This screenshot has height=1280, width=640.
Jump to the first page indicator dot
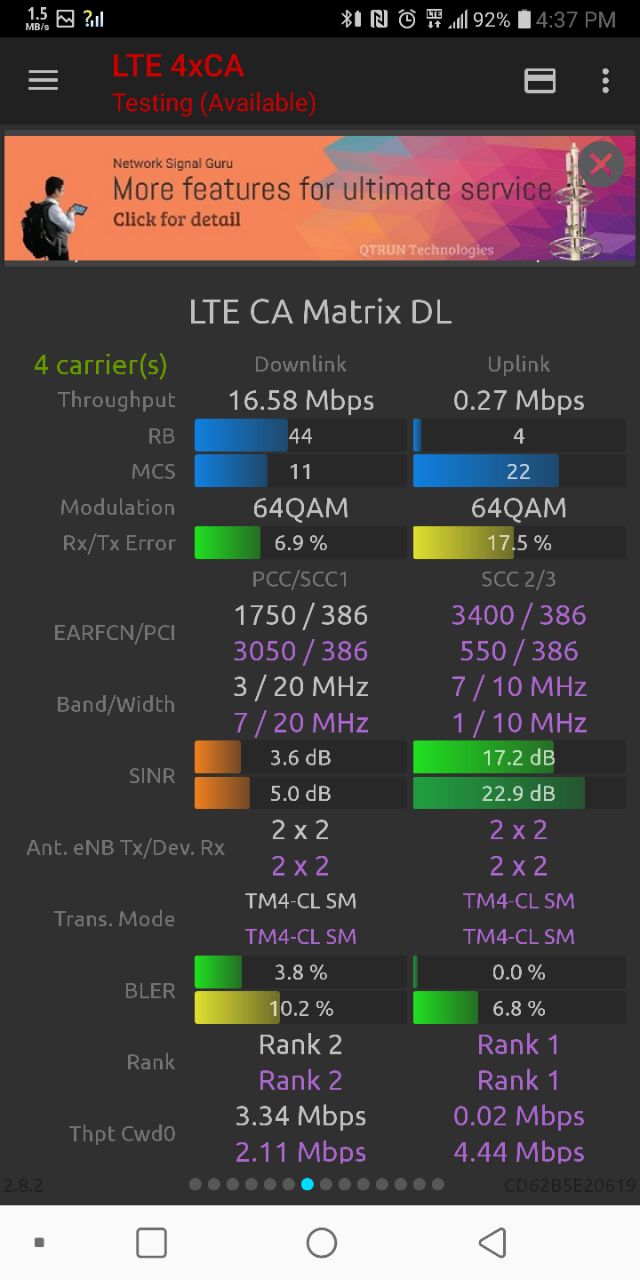[x=195, y=1184]
